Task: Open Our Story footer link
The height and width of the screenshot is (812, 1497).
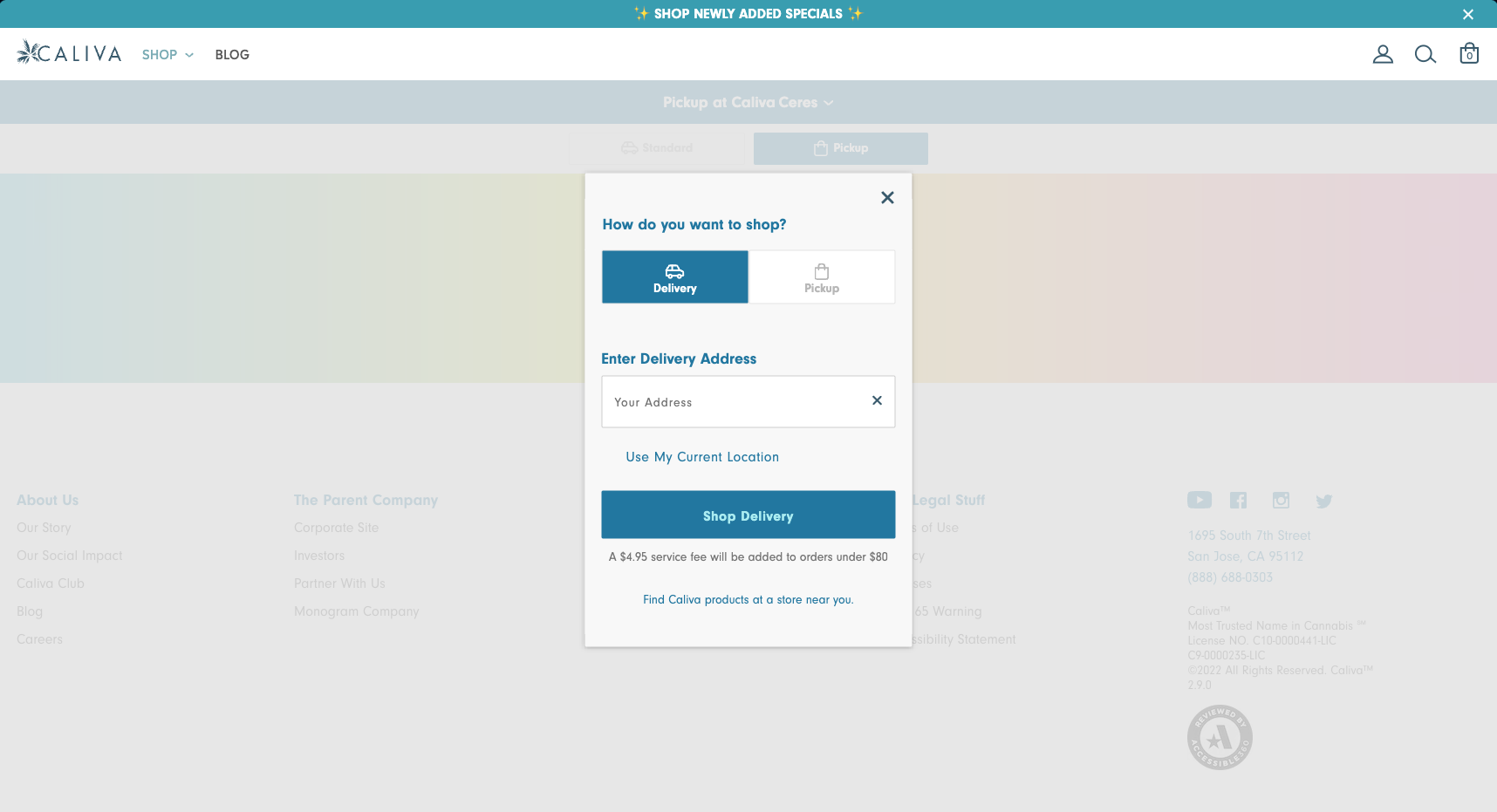Action: coord(44,528)
